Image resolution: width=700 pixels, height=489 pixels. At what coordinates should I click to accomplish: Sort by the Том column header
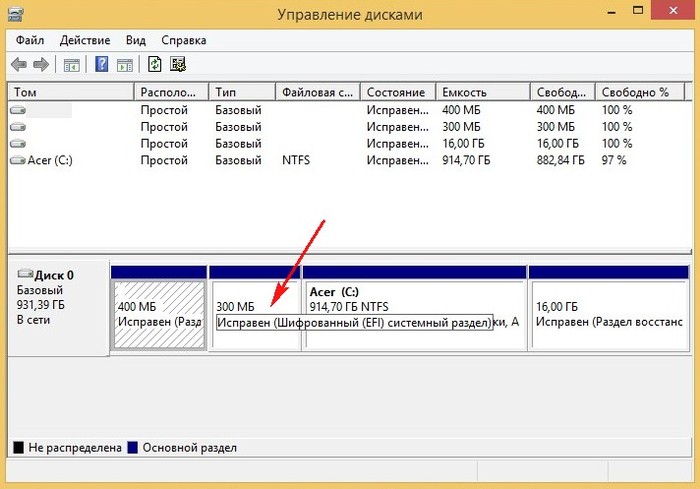point(71,92)
